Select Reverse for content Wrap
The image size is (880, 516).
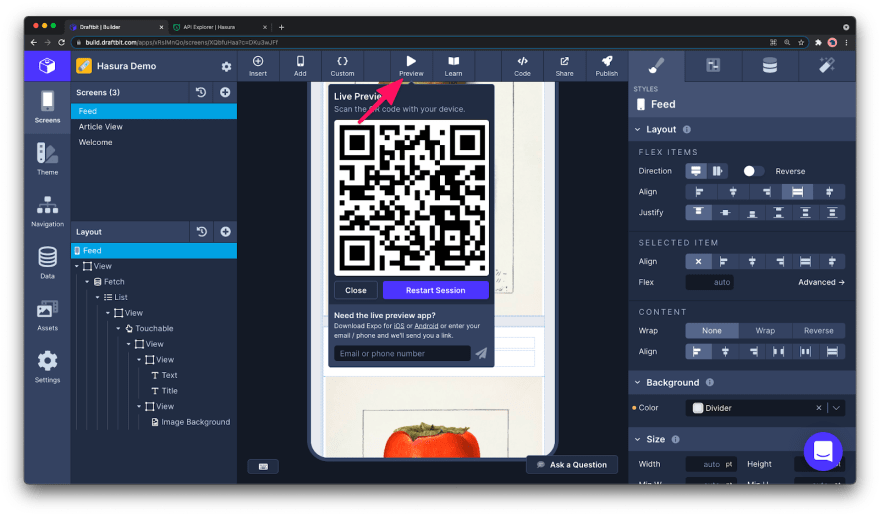[818, 331]
